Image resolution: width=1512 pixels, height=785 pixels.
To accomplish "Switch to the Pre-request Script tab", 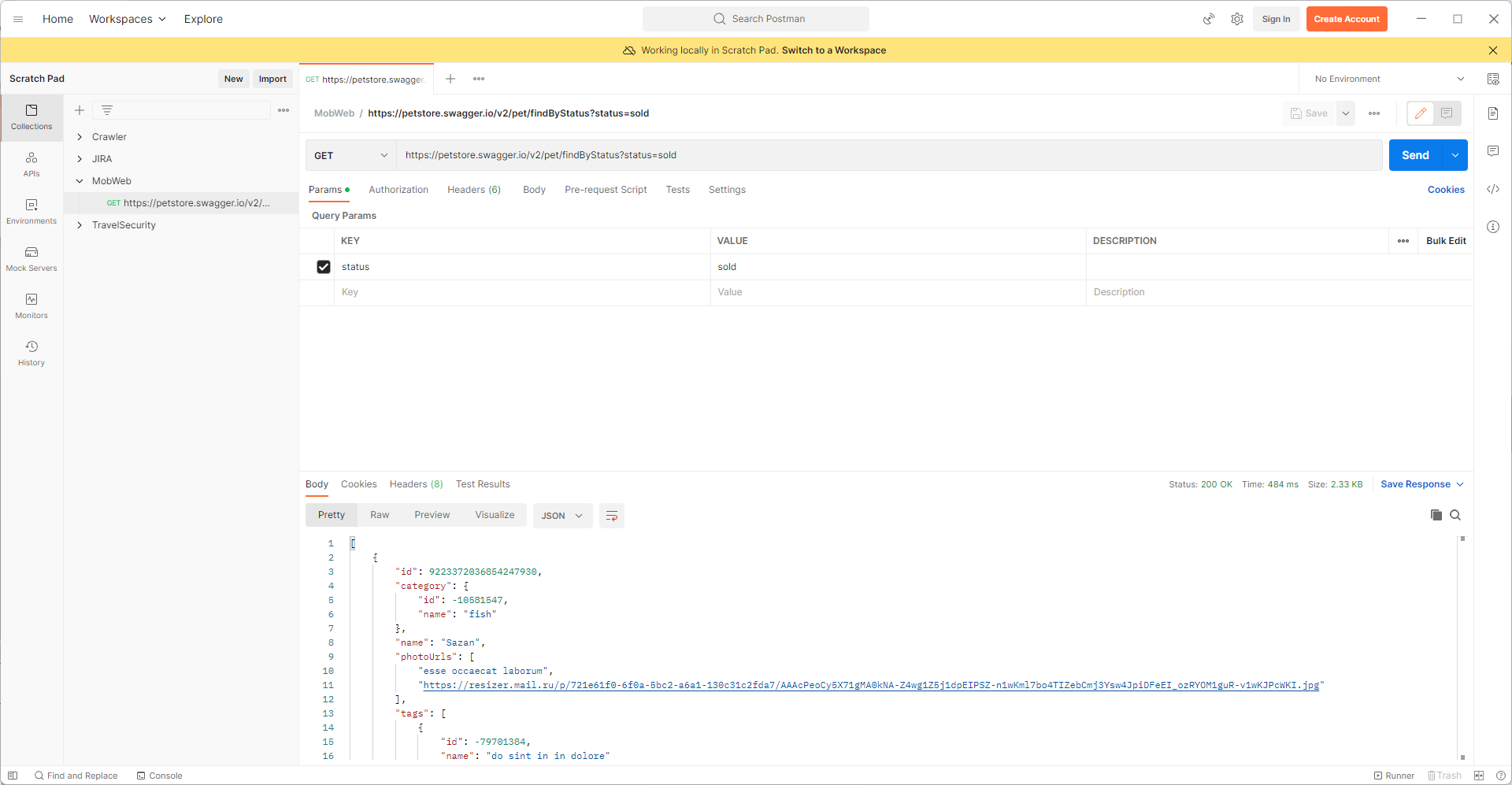I will point(606,190).
